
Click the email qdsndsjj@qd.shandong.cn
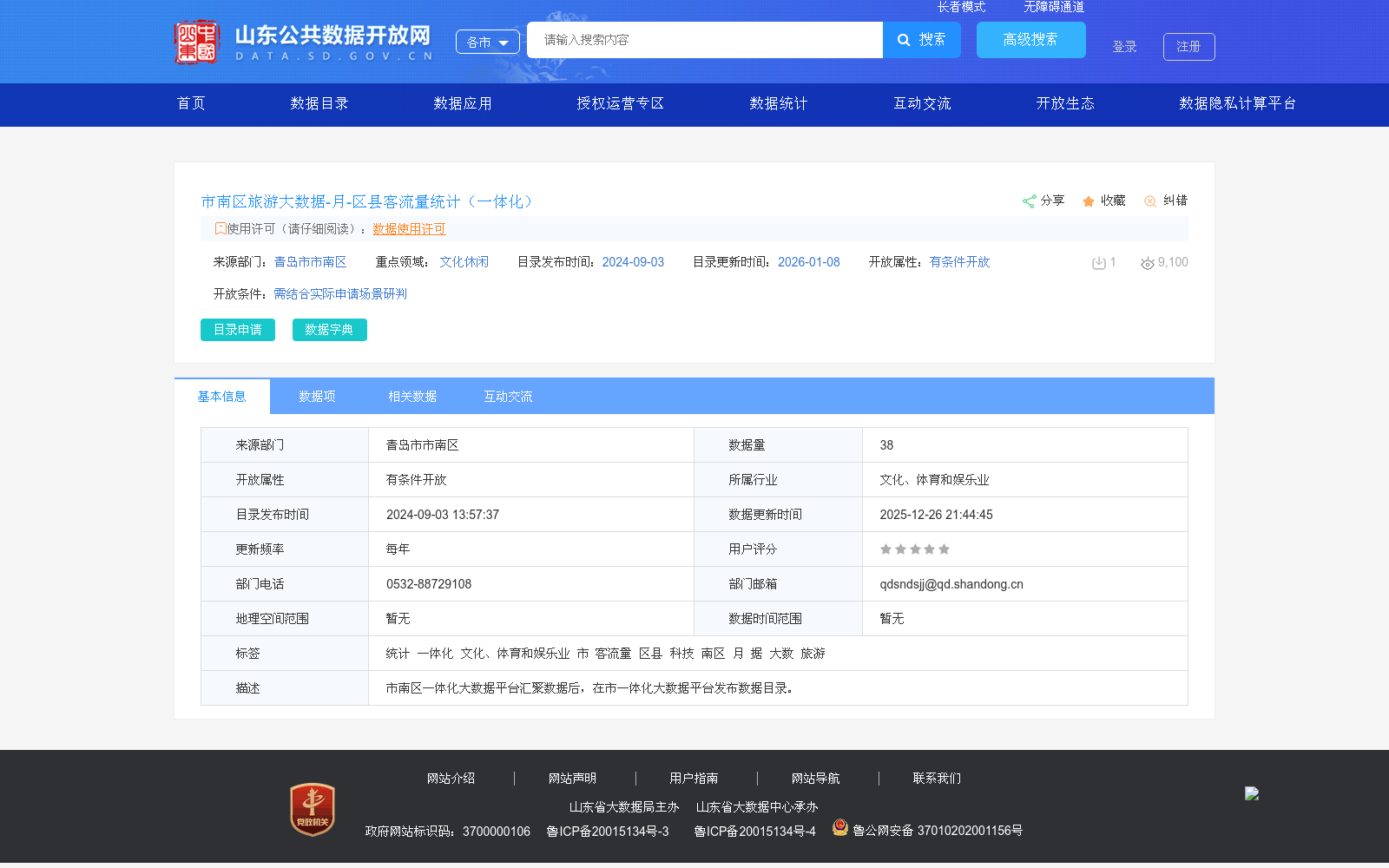(951, 584)
